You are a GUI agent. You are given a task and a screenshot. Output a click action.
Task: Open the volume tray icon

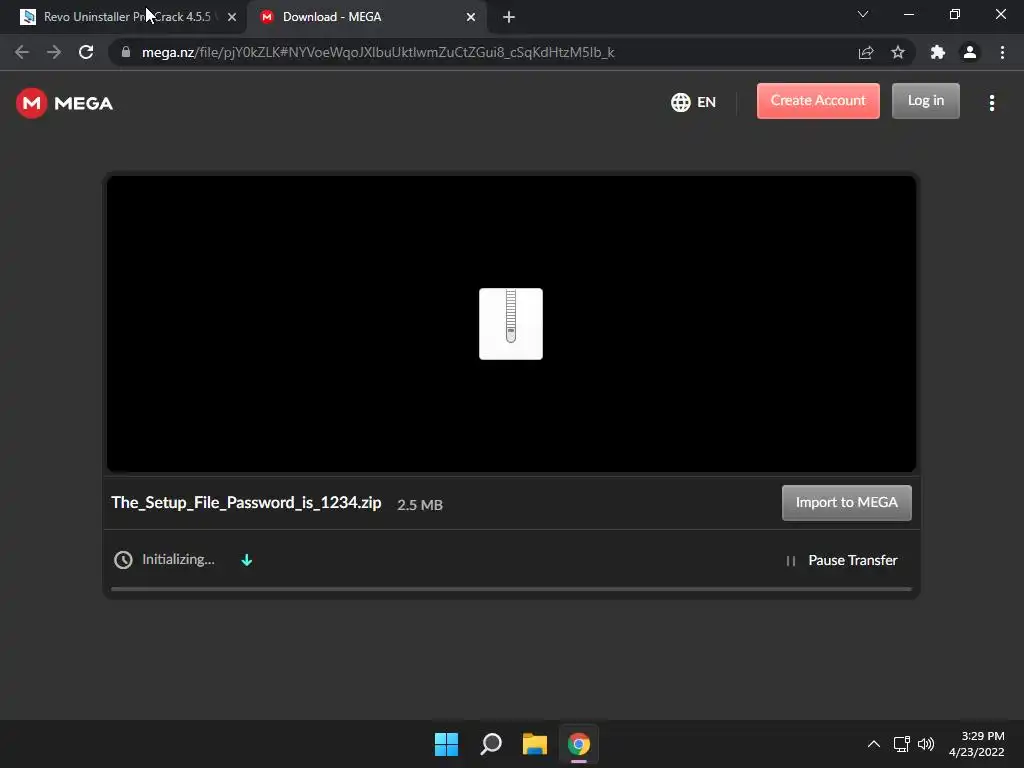[925, 744]
